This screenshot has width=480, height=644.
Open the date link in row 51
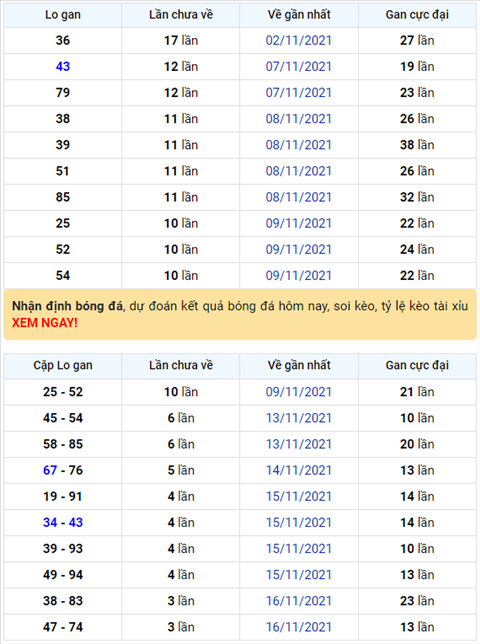coord(299,171)
